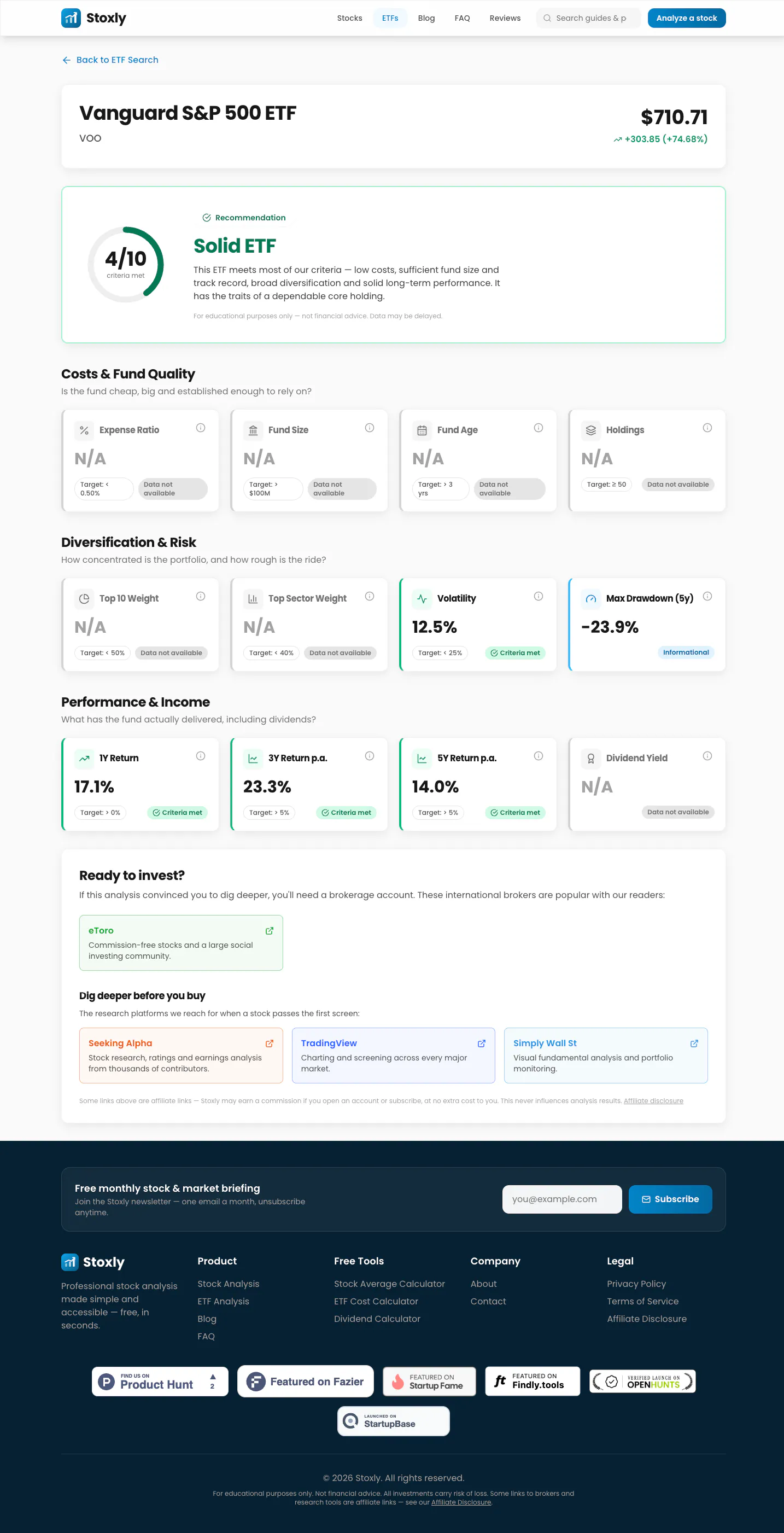Click the Top Sector Weight bar chart icon

click(x=253, y=599)
